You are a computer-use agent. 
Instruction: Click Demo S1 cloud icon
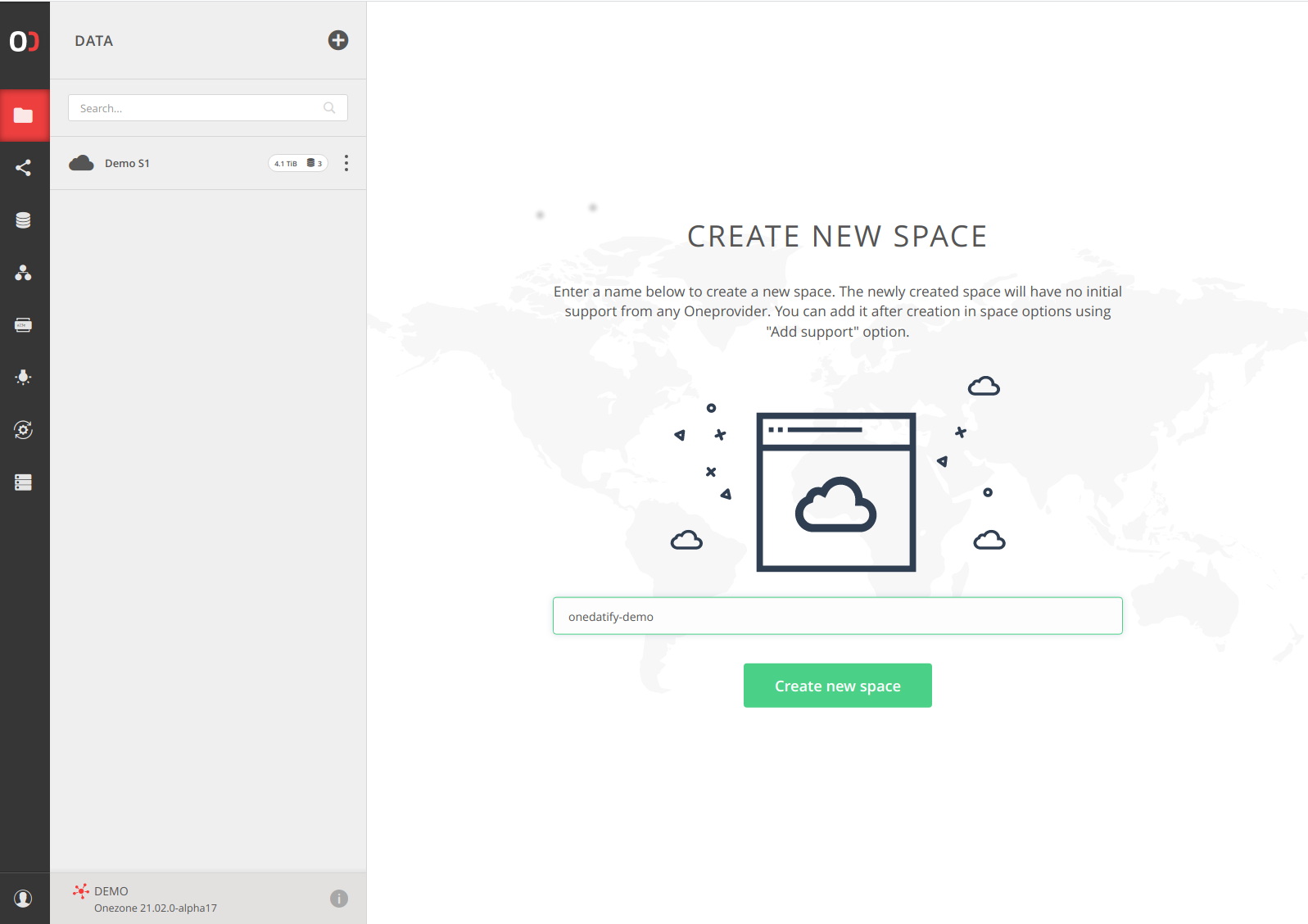(x=81, y=163)
